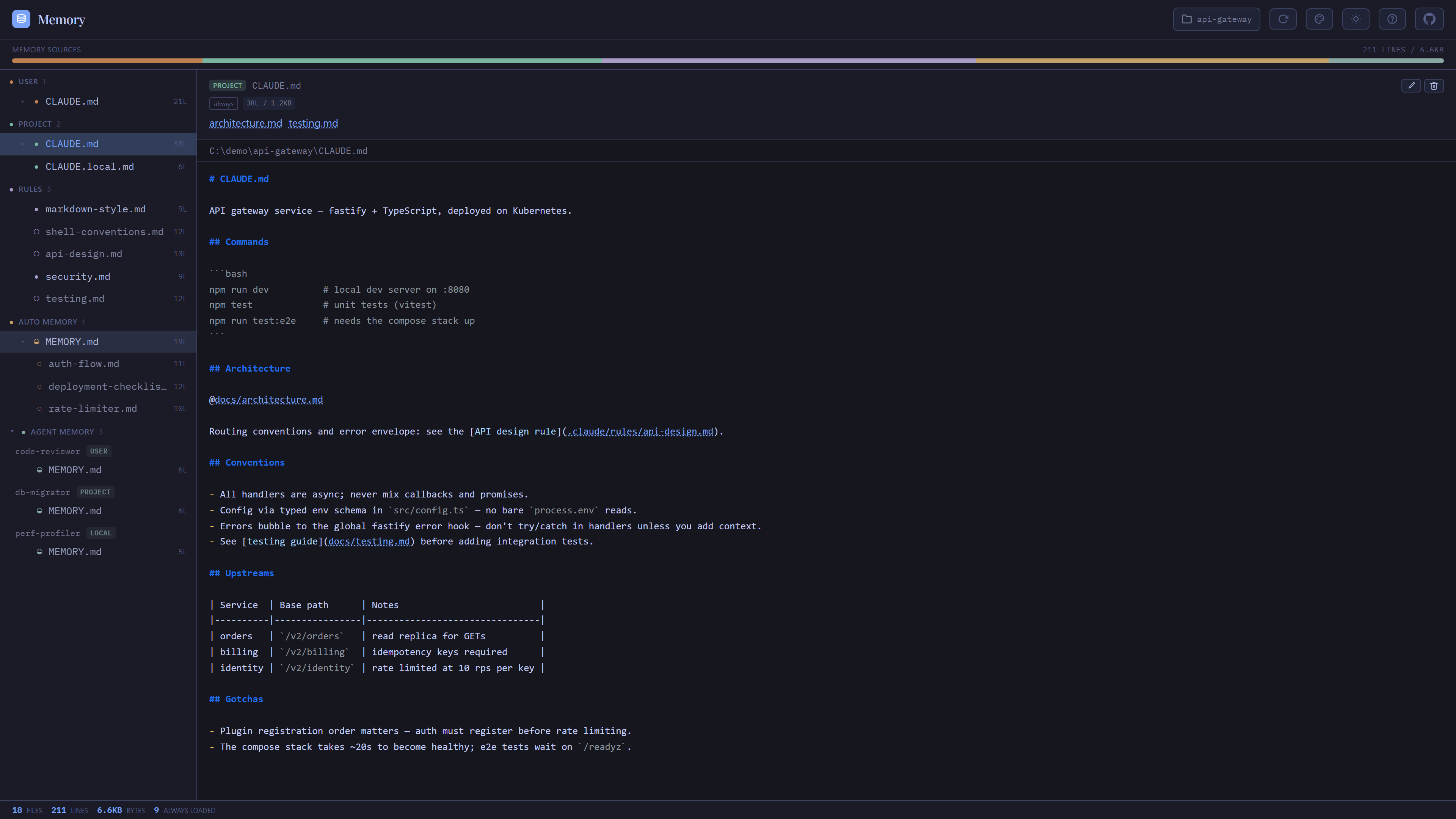
Task: Open the GitHub icon link
Action: point(1429,19)
